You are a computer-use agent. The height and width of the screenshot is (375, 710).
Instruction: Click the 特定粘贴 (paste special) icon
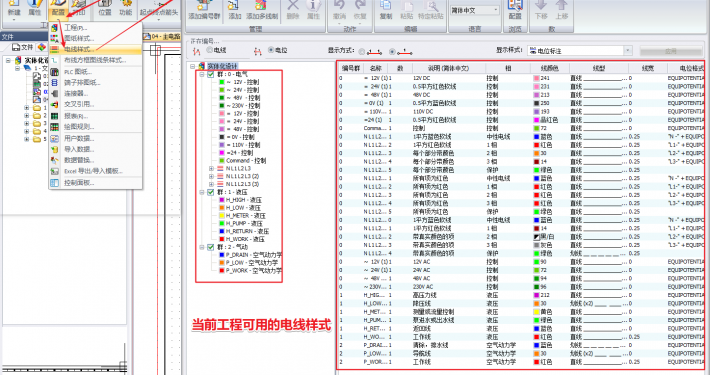431,6
